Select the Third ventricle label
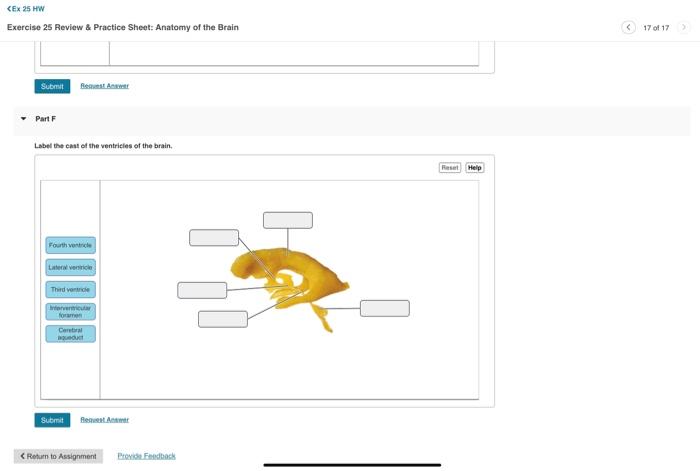Viewport: 700px width, 471px height. [71, 289]
